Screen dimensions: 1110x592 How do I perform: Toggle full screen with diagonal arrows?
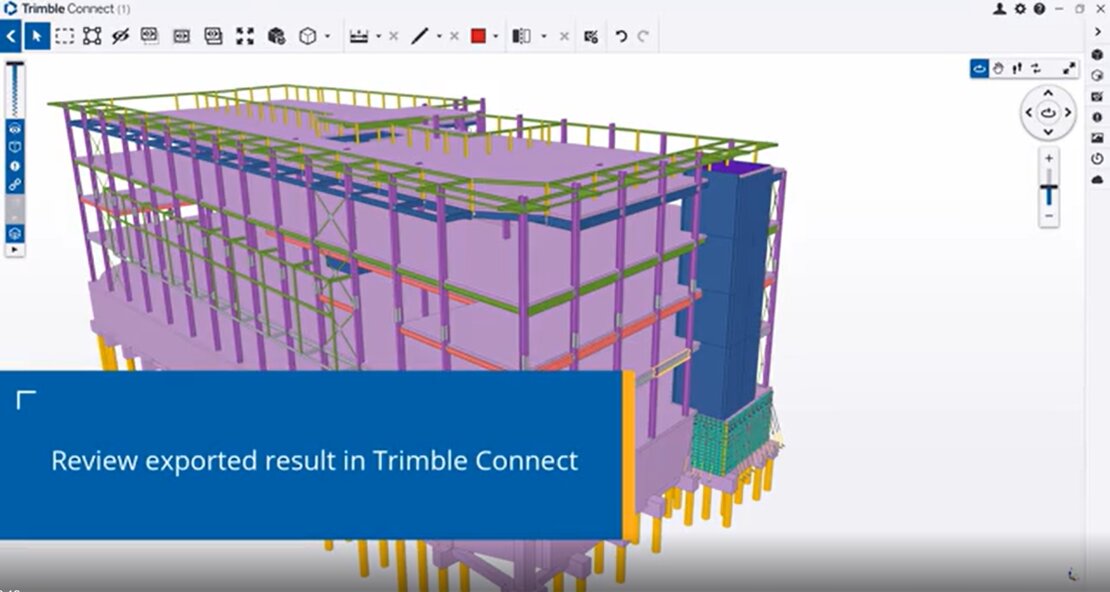(1069, 69)
